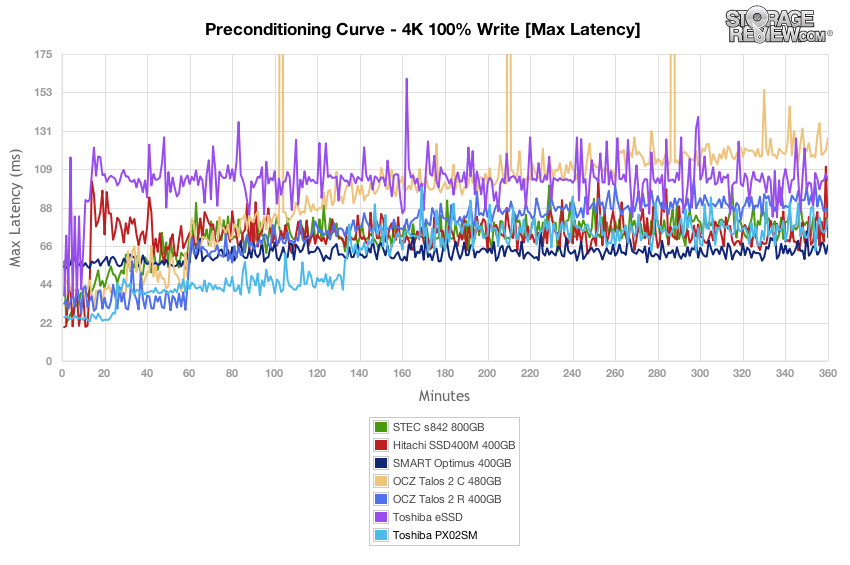This screenshot has width=850, height=565.
Task: Click the SMART Optimus navy legend swatch
Action: 381,463
